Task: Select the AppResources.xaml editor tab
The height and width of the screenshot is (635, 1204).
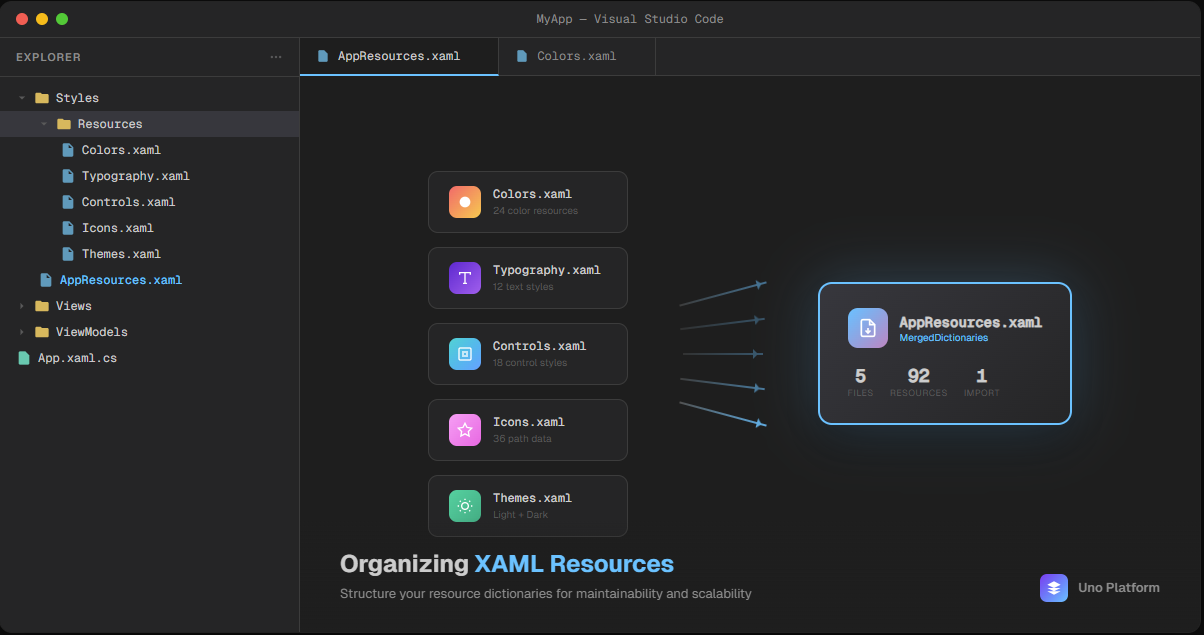Action: click(x=398, y=56)
